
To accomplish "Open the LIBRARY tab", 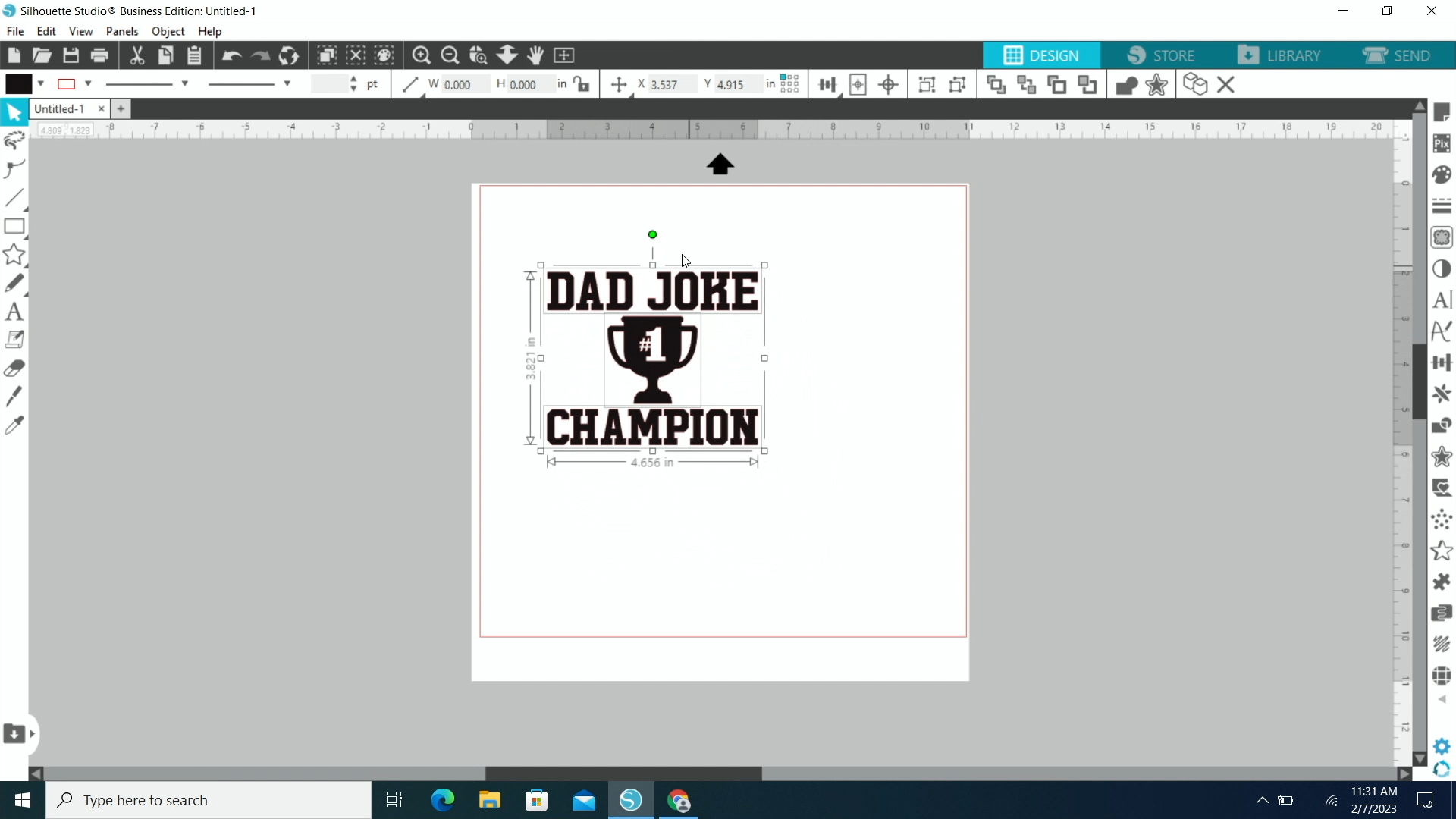I will (1279, 55).
